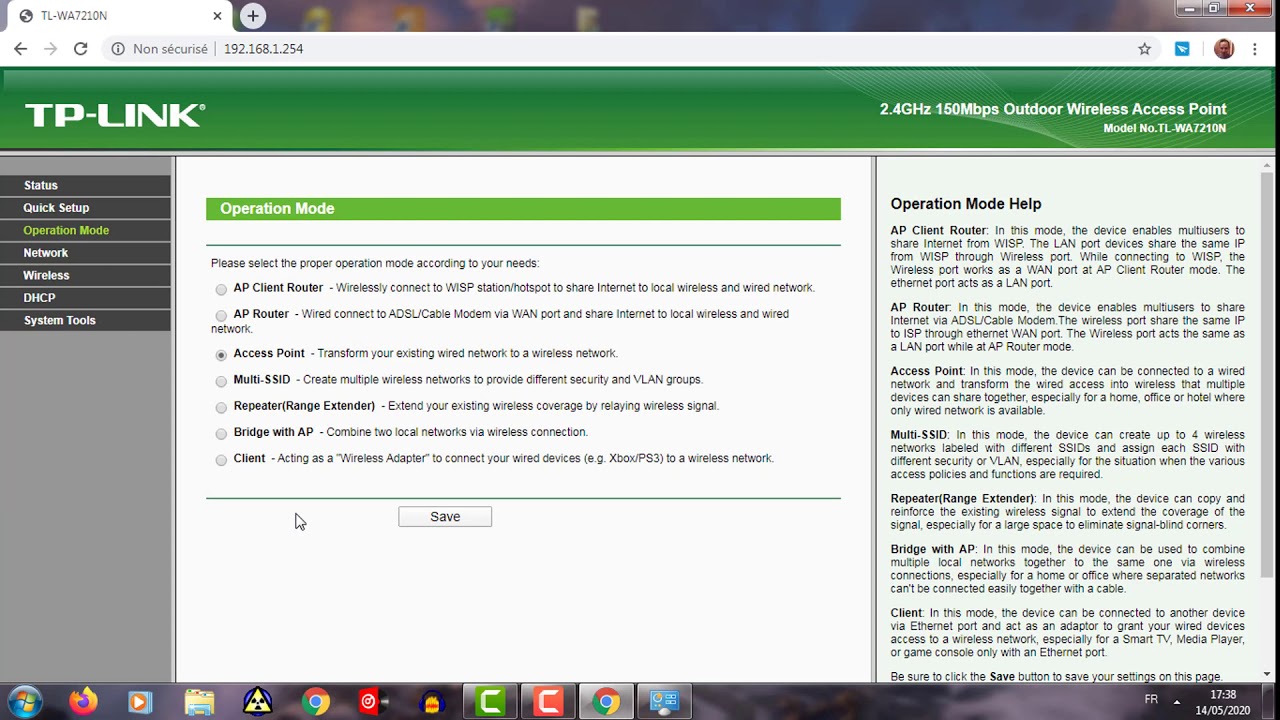View site info for Non sécurisé warning
This screenshot has width=1280, height=720.
[x=160, y=48]
